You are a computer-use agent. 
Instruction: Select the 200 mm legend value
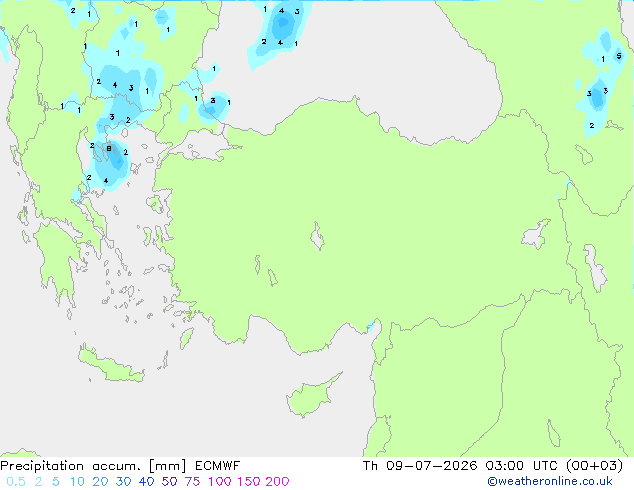click(277, 482)
